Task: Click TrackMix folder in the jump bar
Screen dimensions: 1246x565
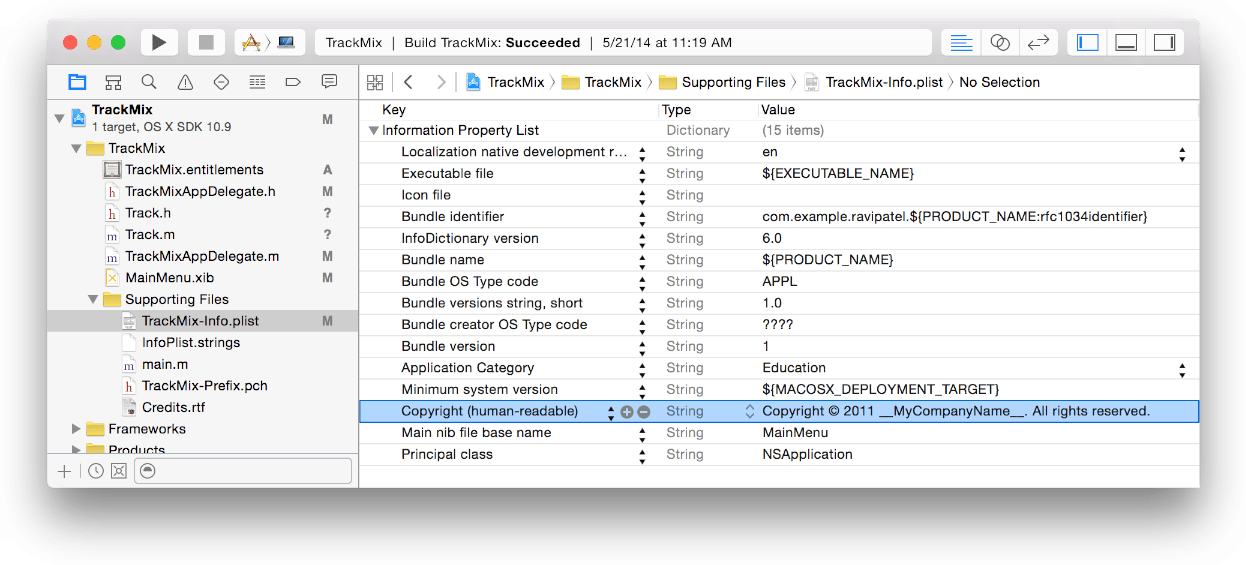Action: [x=601, y=82]
